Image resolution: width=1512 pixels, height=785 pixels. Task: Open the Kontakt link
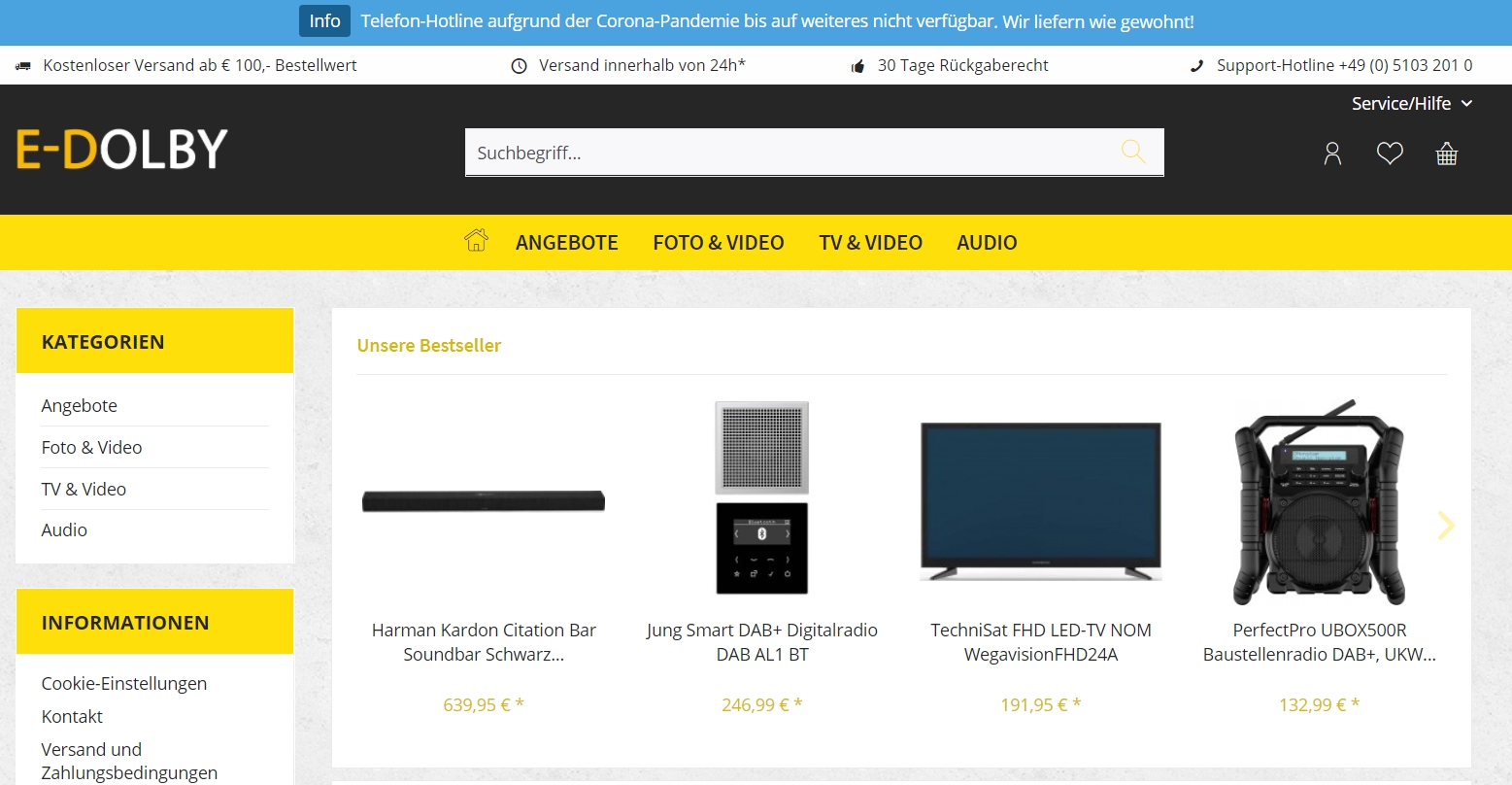click(x=72, y=717)
